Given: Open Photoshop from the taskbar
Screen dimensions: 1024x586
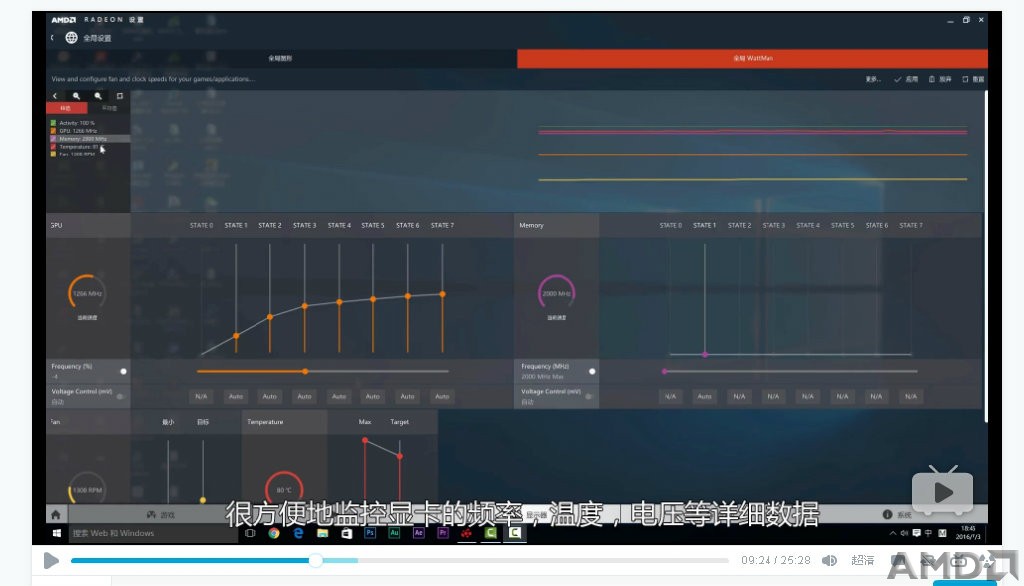Looking at the screenshot, I should [x=370, y=533].
